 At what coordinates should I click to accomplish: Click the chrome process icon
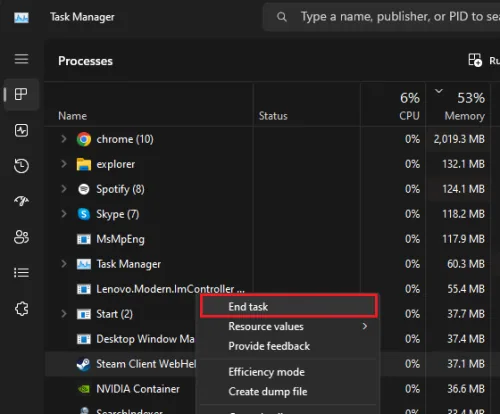84,139
